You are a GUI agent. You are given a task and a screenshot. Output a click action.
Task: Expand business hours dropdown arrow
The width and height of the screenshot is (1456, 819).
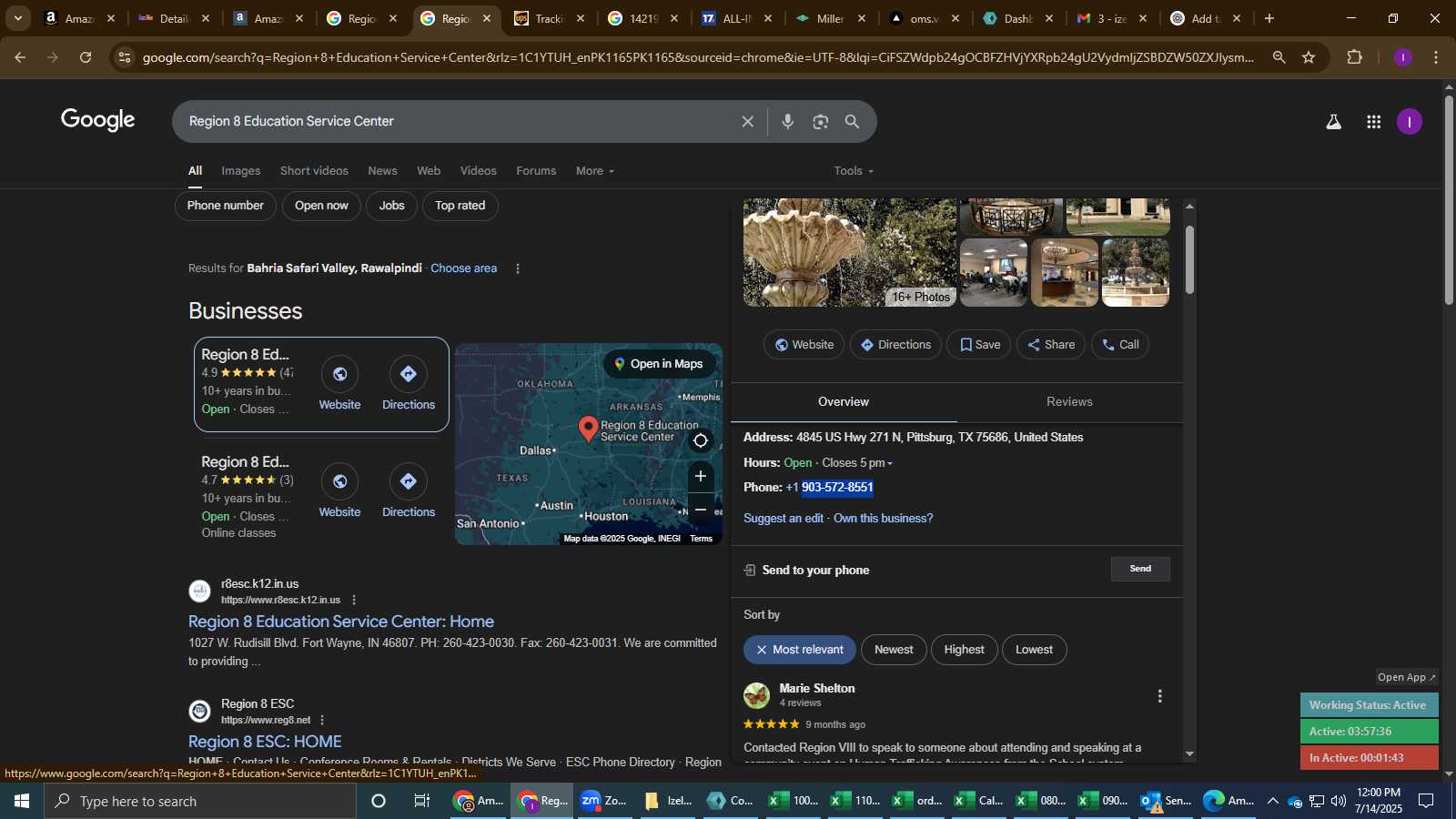pos(890,463)
